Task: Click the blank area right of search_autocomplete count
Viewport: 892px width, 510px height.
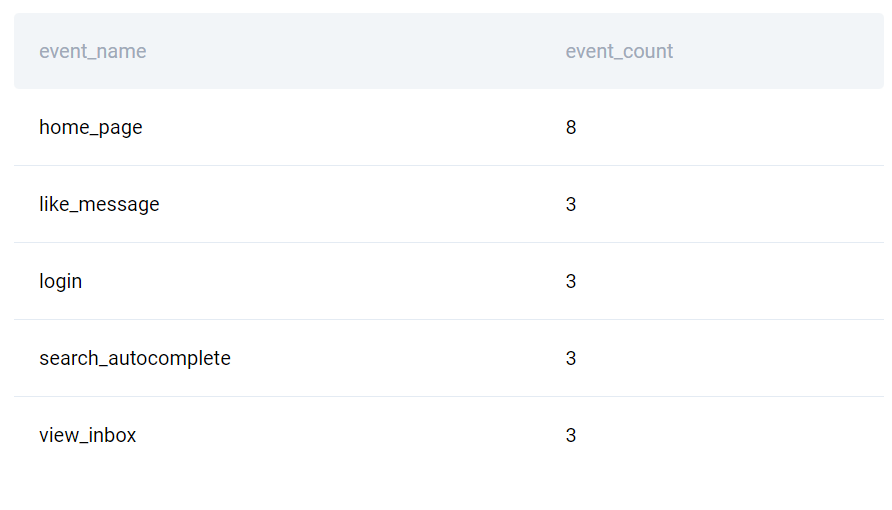Action: tap(730, 358)
